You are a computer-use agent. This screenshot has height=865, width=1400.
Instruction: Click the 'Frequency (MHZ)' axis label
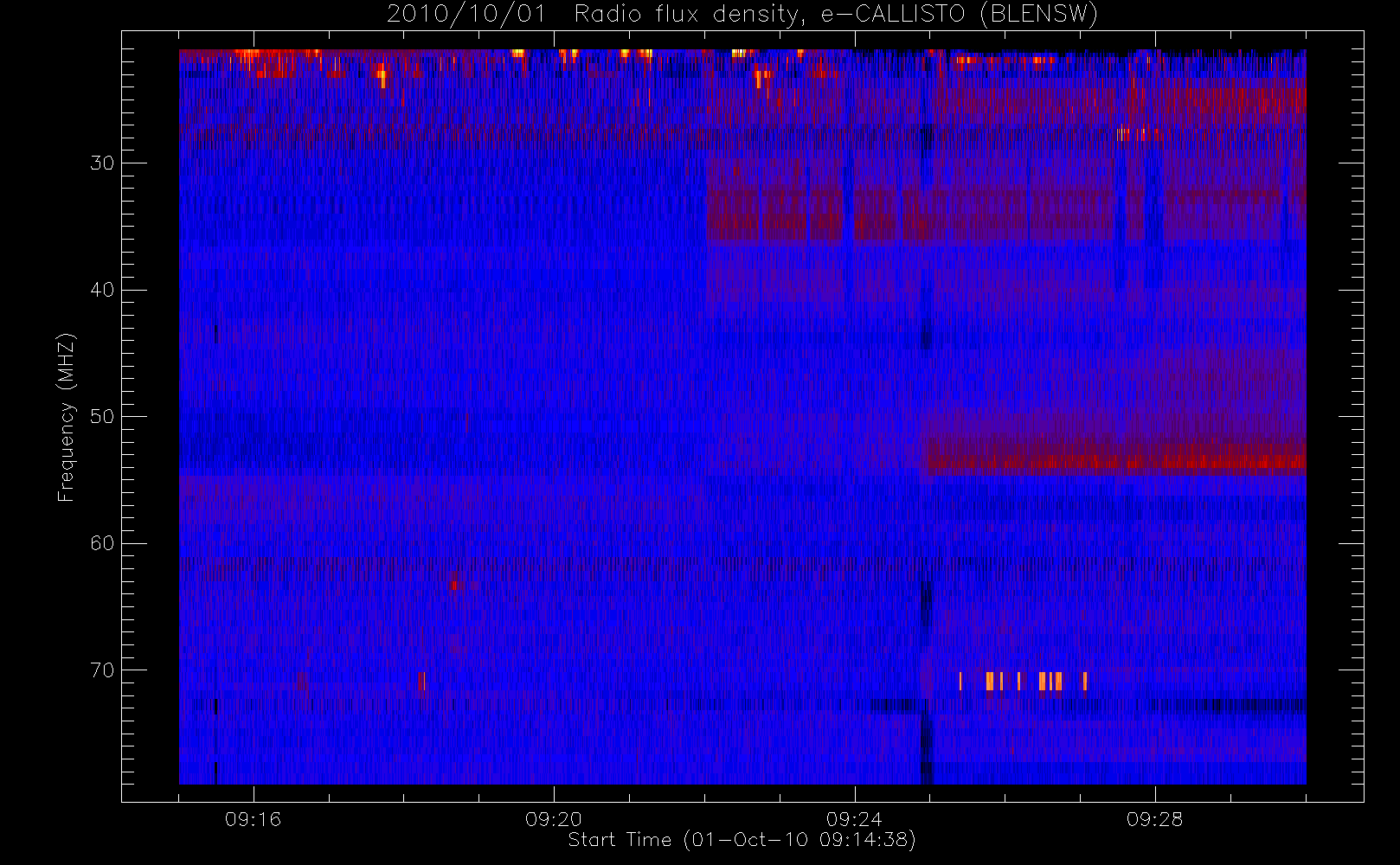[66, 417]
